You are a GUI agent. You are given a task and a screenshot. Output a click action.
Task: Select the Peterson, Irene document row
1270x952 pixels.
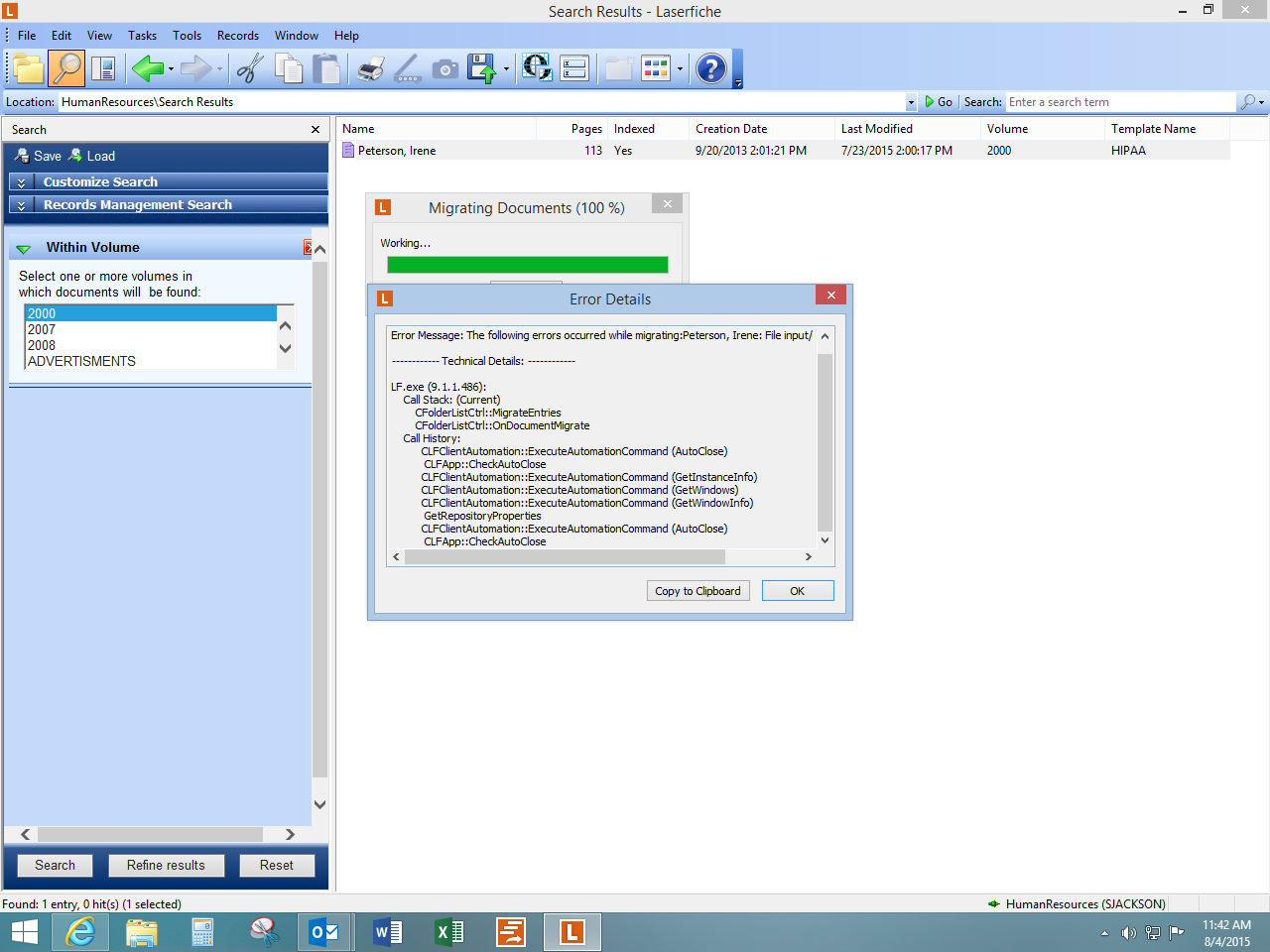pos(784,151)
